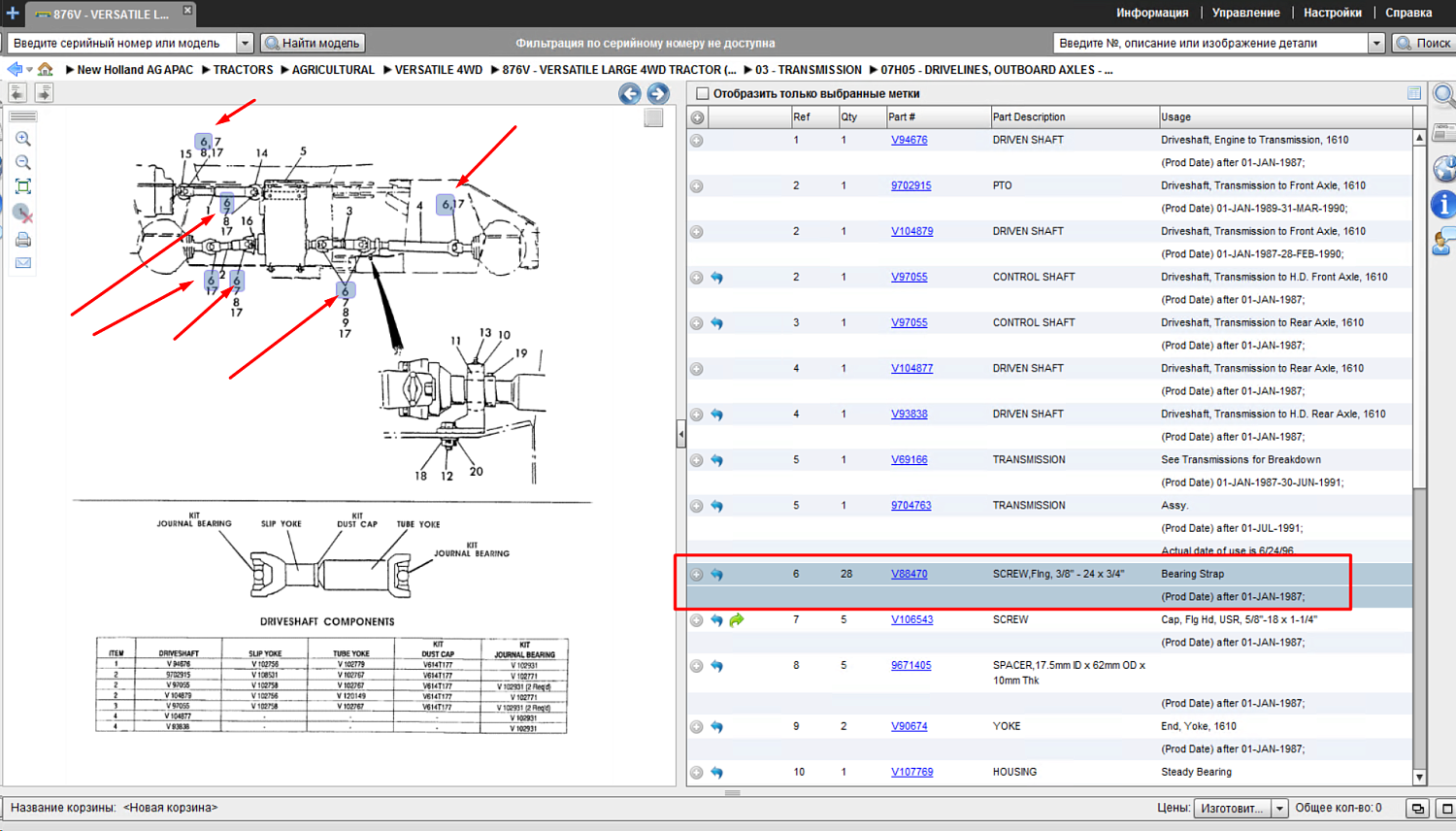
Task: Click the green arrow icon for part V106543
Action: [737, 620]
